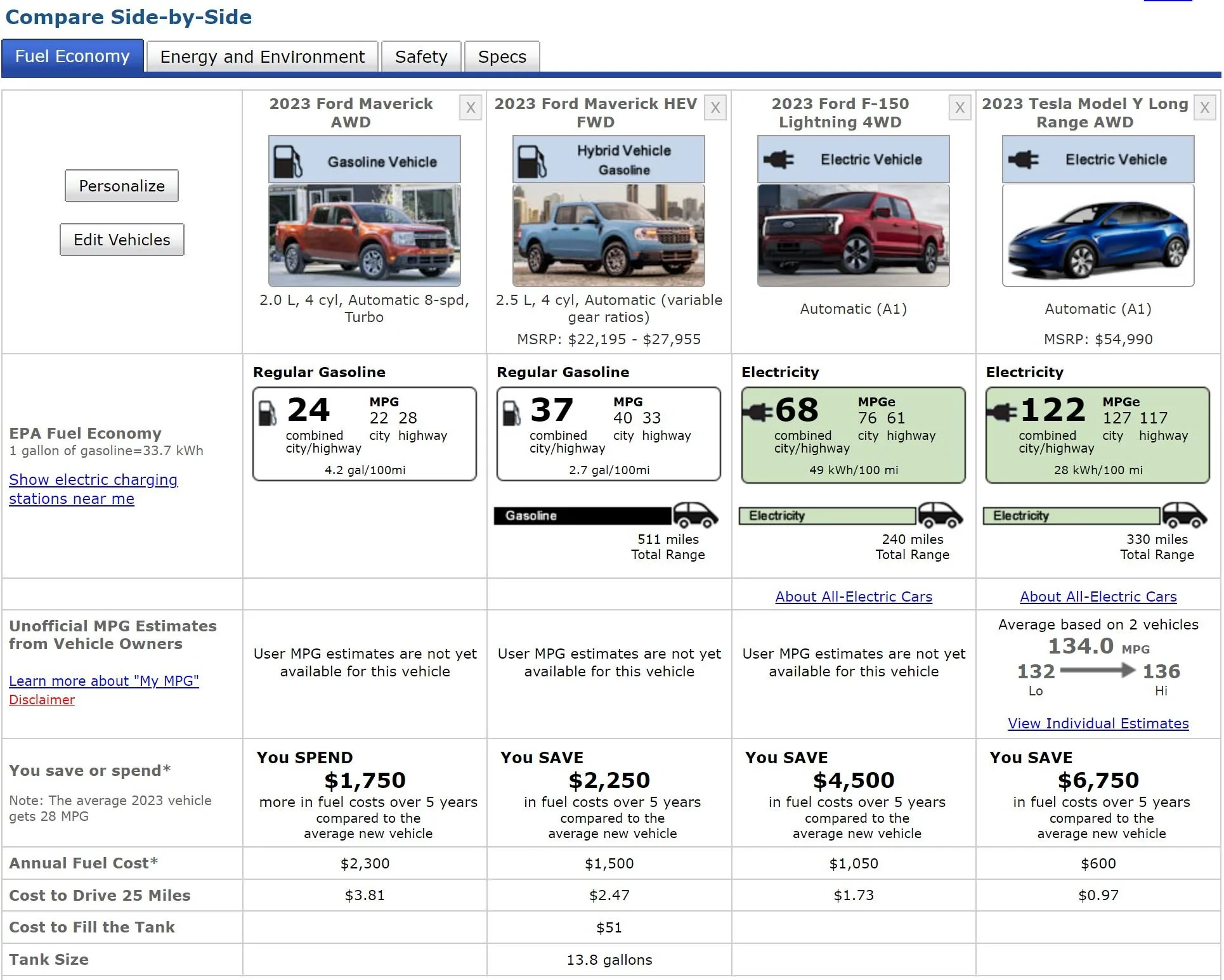Image resolution: width=1224 pixels, height=980 pixels.
Task: Click the plug icon in F-150 Lightning Electric Vehicle banner
Action: tap(779, 160)
